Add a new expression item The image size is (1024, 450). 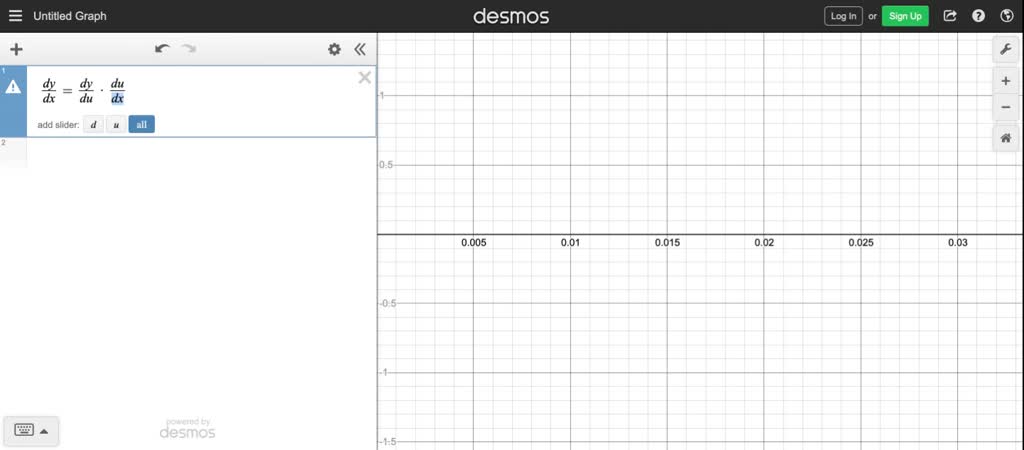pos(16,49)
